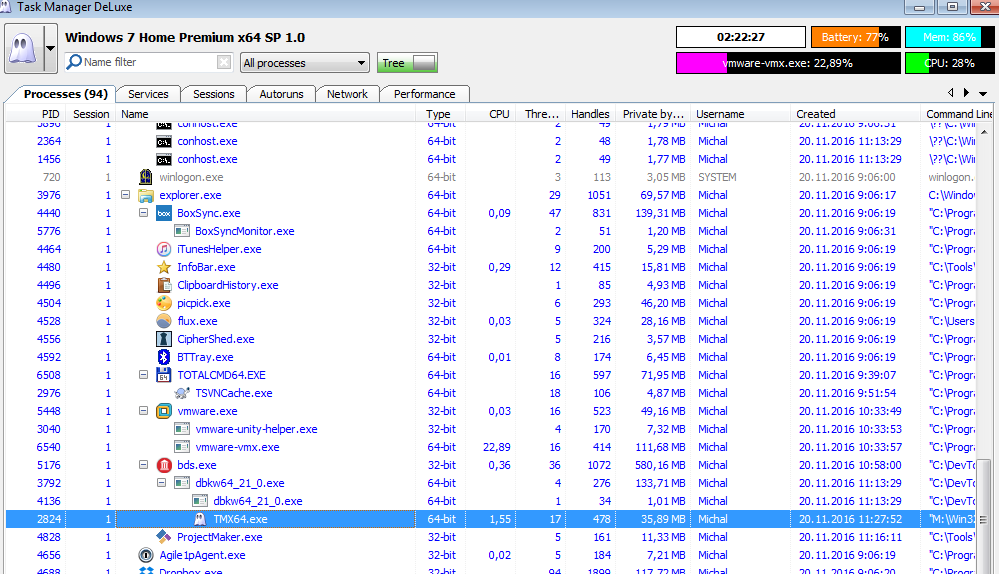
Task: Click the Mem 86% indicator
Action: click(x=949, y=37)
